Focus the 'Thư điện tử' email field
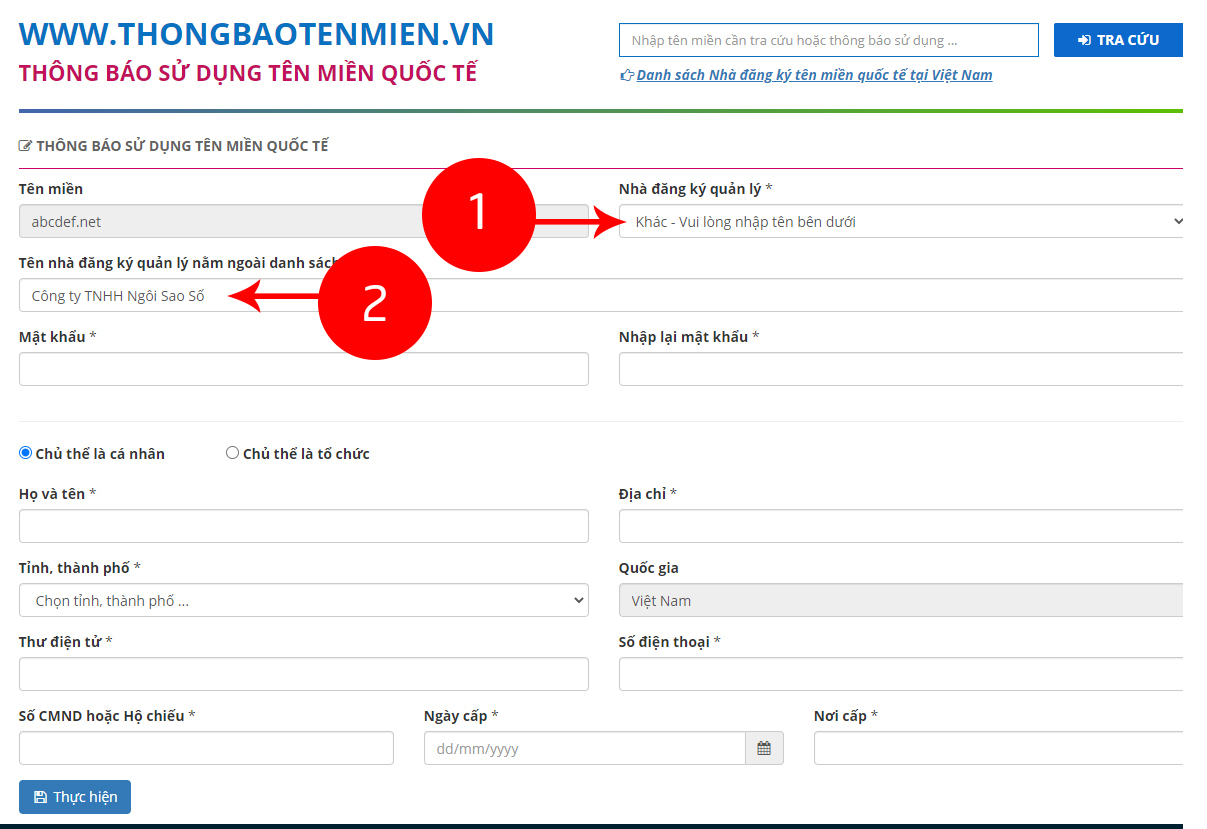The height and width of the screenshot is (829, 1207). pyautogui.click(x=303, y=674)
